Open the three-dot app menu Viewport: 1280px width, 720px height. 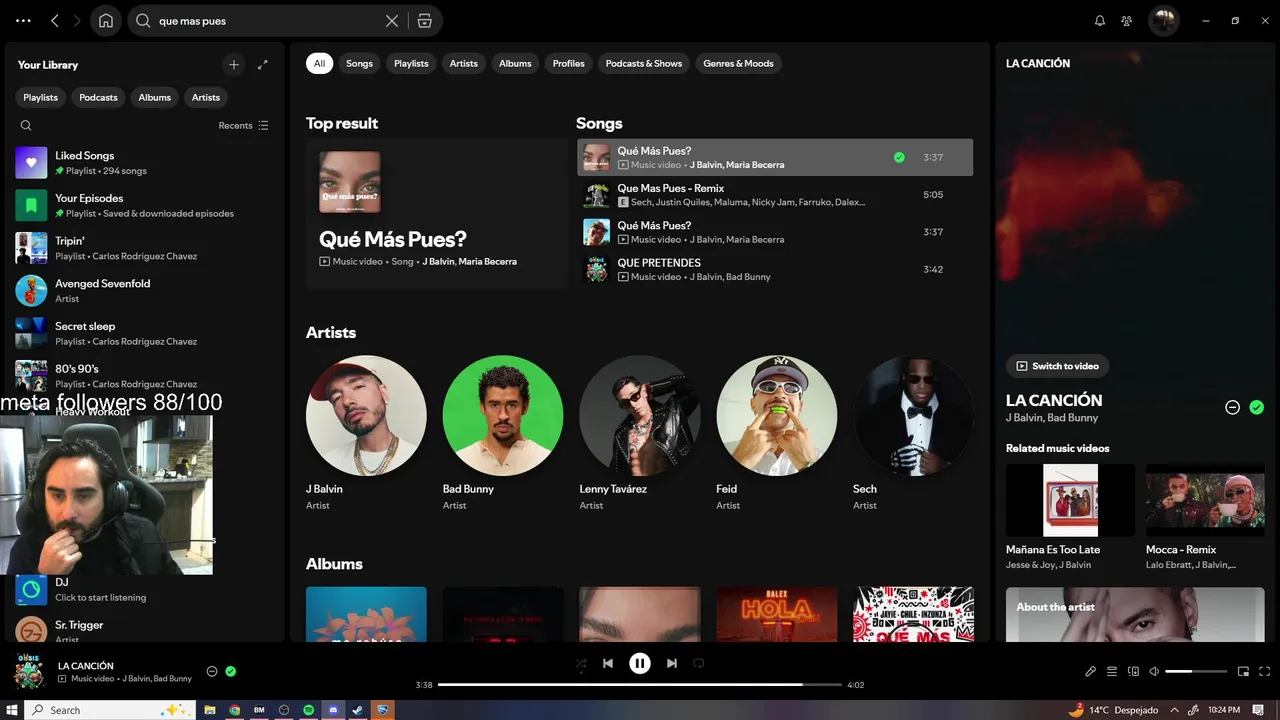pyautogui.click(x=23, y=21)
